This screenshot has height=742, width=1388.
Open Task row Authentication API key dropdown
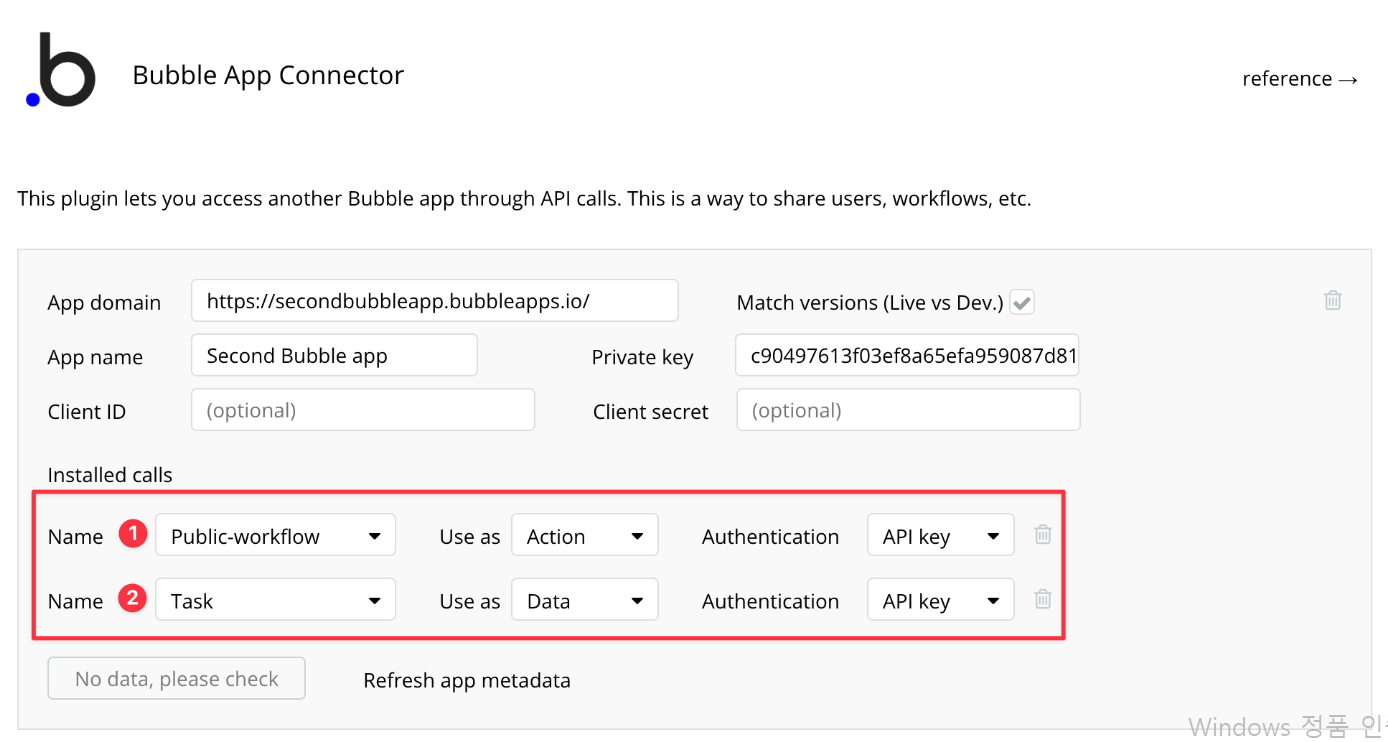click(941, 600)
